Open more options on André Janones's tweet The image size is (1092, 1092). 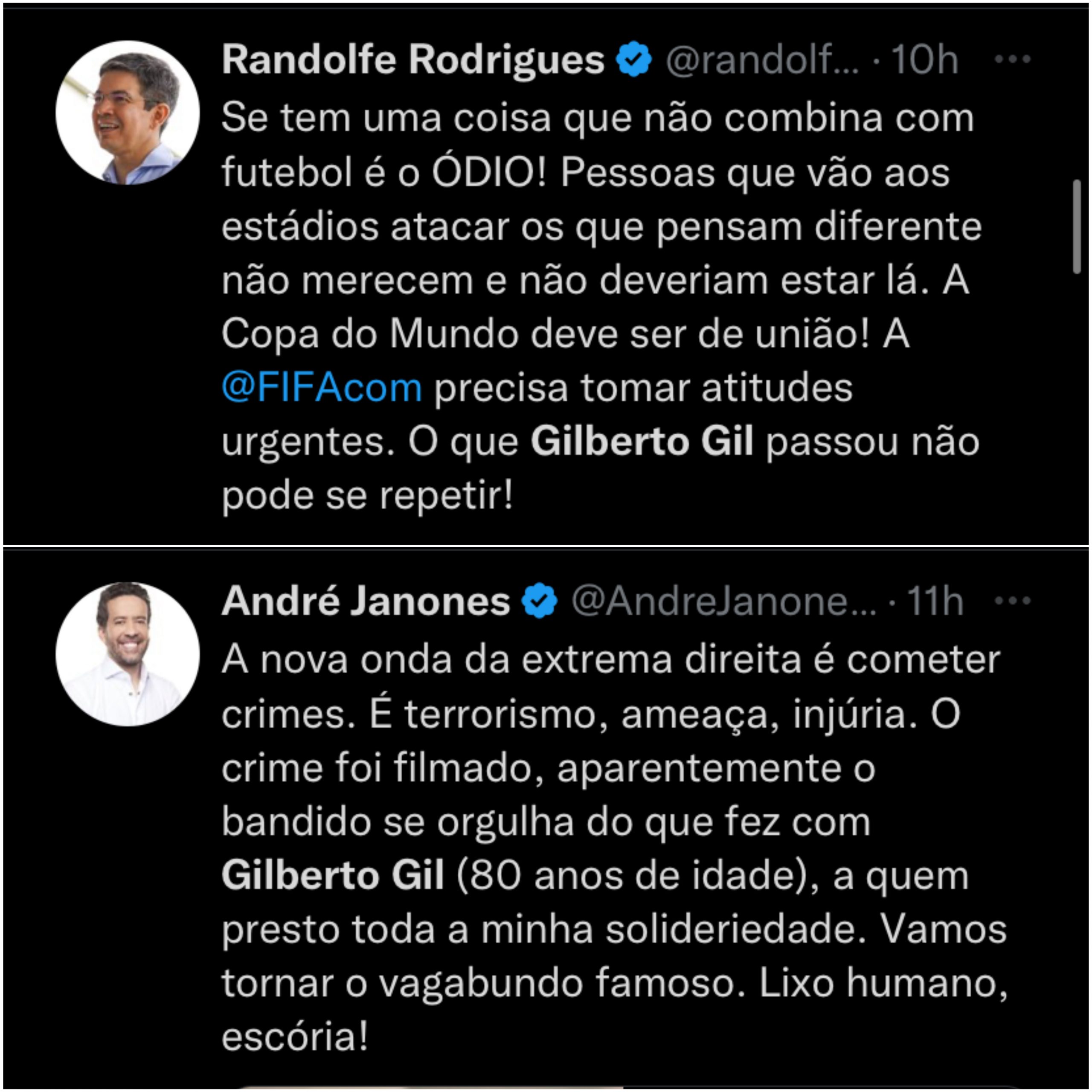tap(1012, 600)
